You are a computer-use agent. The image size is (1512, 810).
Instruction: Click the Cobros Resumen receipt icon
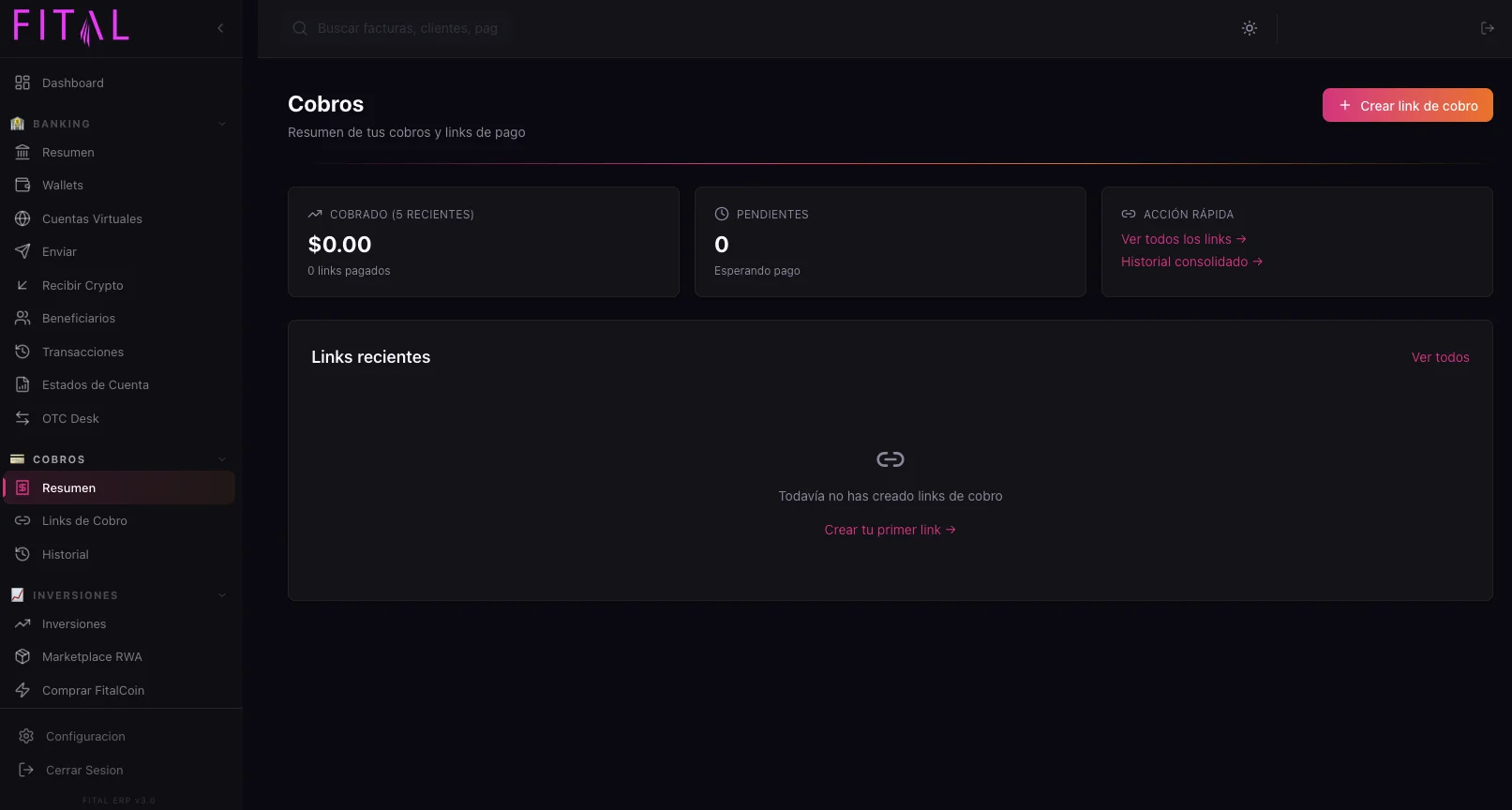(22, 487)
